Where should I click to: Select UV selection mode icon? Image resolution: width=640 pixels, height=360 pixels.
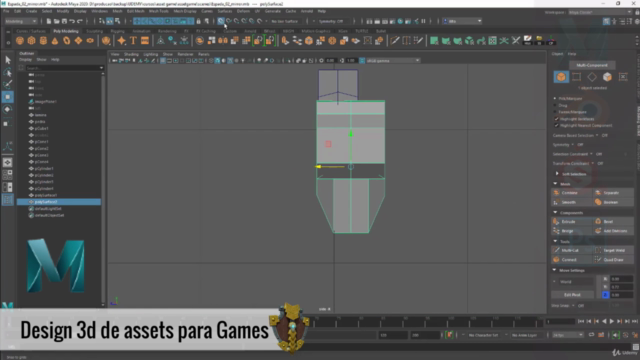coord(623,77)
